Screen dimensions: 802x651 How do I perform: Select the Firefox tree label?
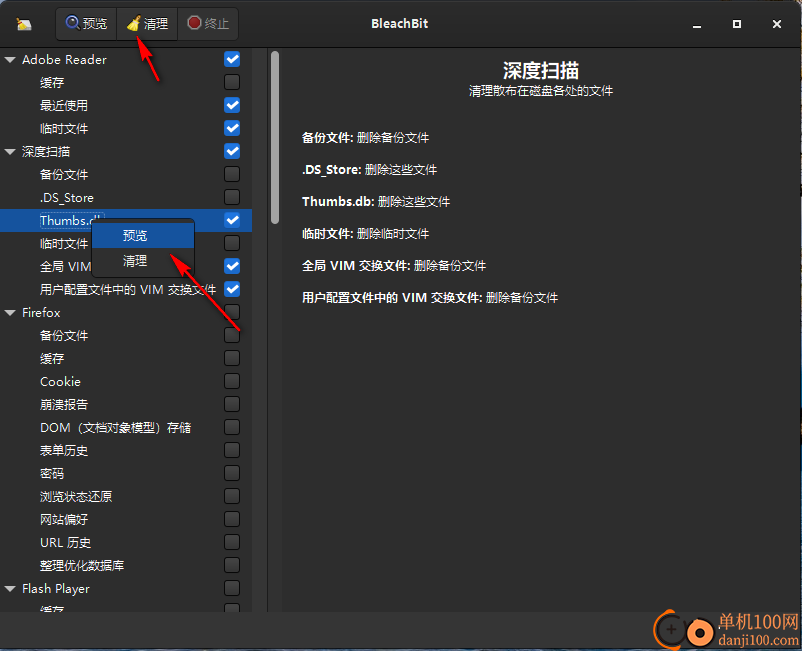(41, 313)
